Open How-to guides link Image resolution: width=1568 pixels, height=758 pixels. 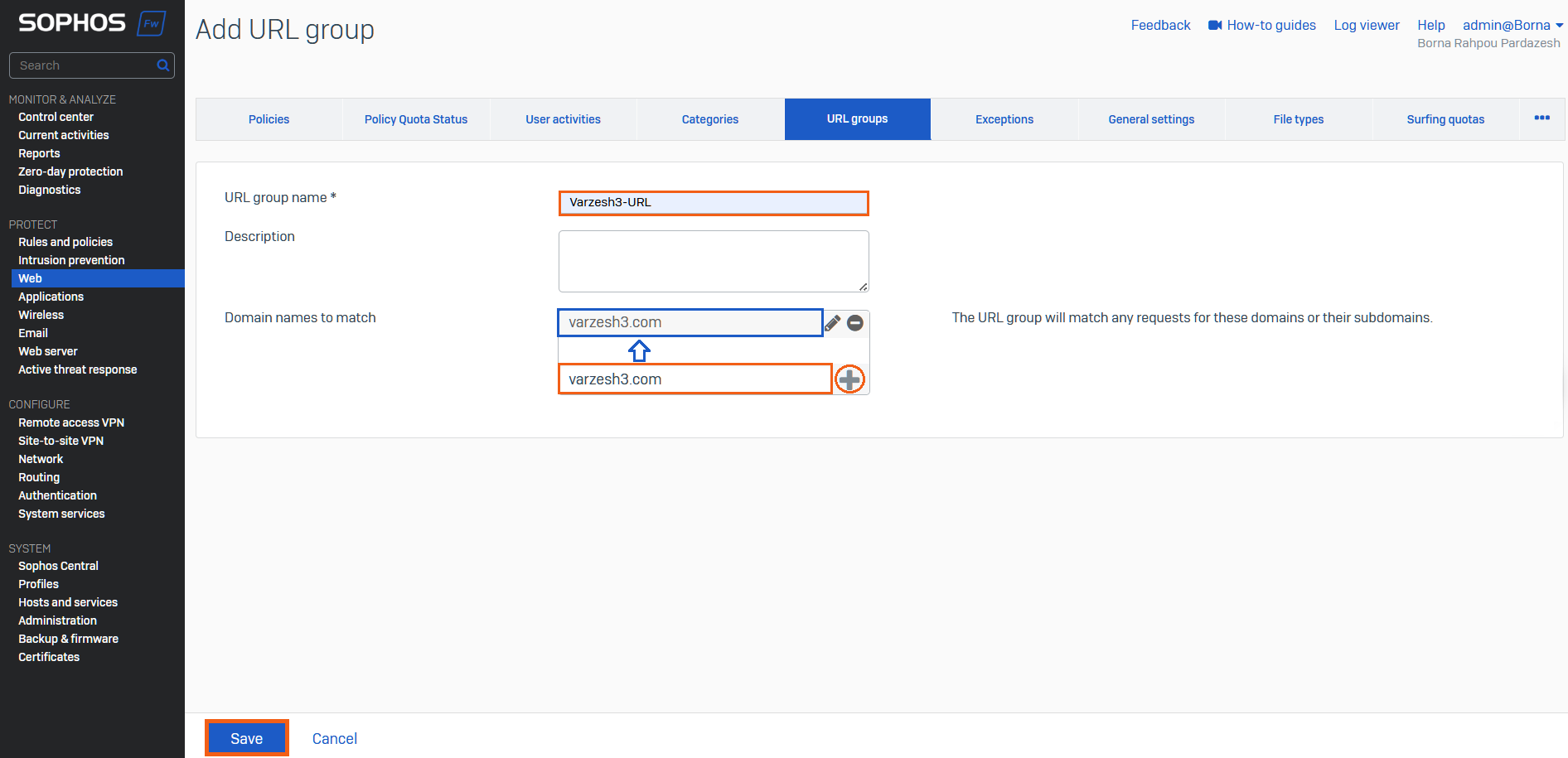pos(1271,26)
